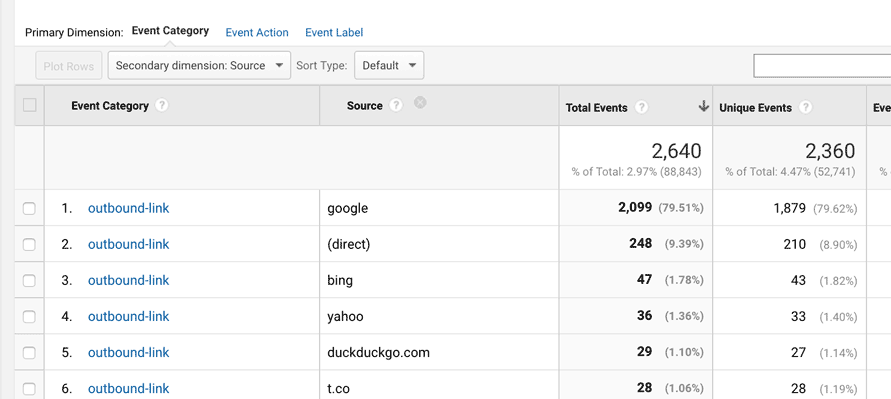Remove the Source secondary dimension with X icon
Viewport: 891px width, 399px height.
click(420, 102)
